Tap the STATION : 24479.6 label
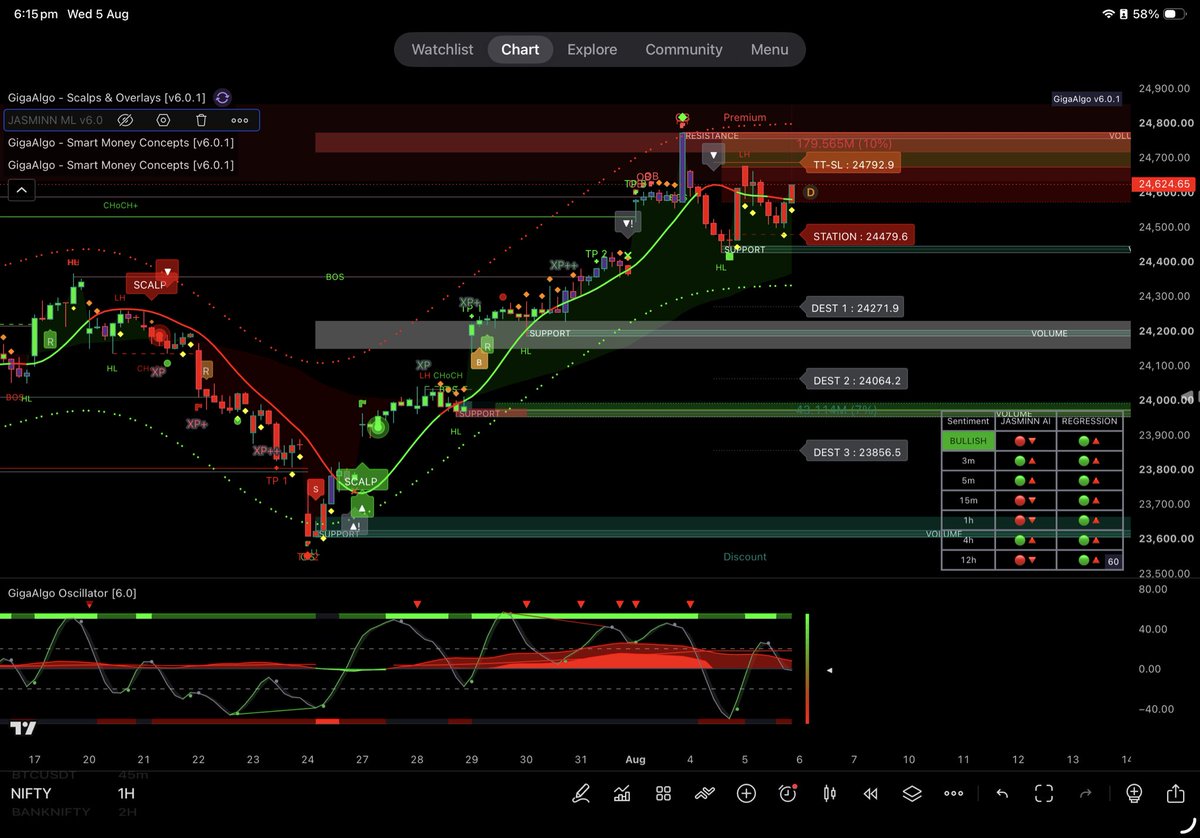 pos(860,236)
